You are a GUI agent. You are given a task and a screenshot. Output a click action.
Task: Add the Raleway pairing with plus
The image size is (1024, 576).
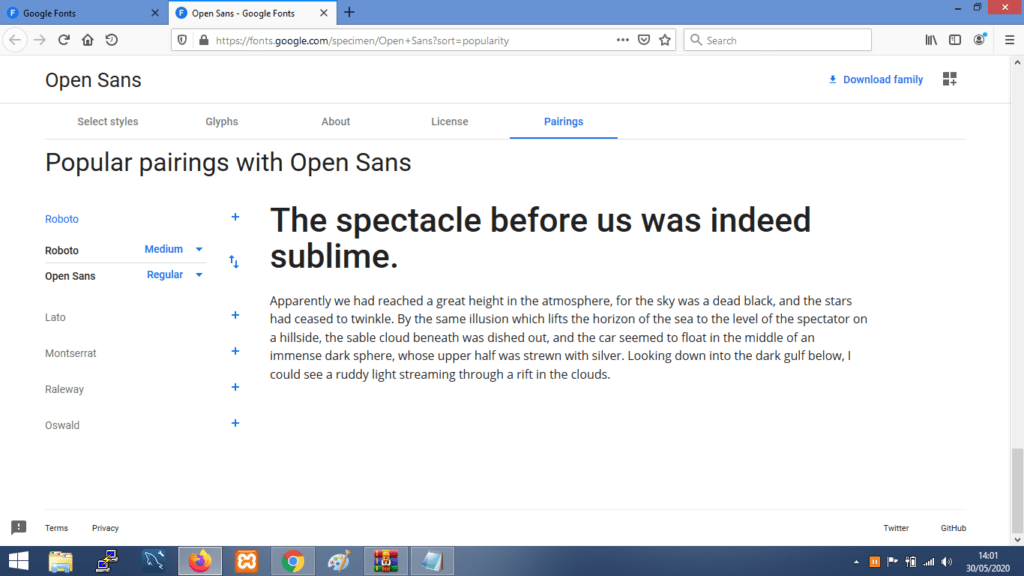(235, 387)
